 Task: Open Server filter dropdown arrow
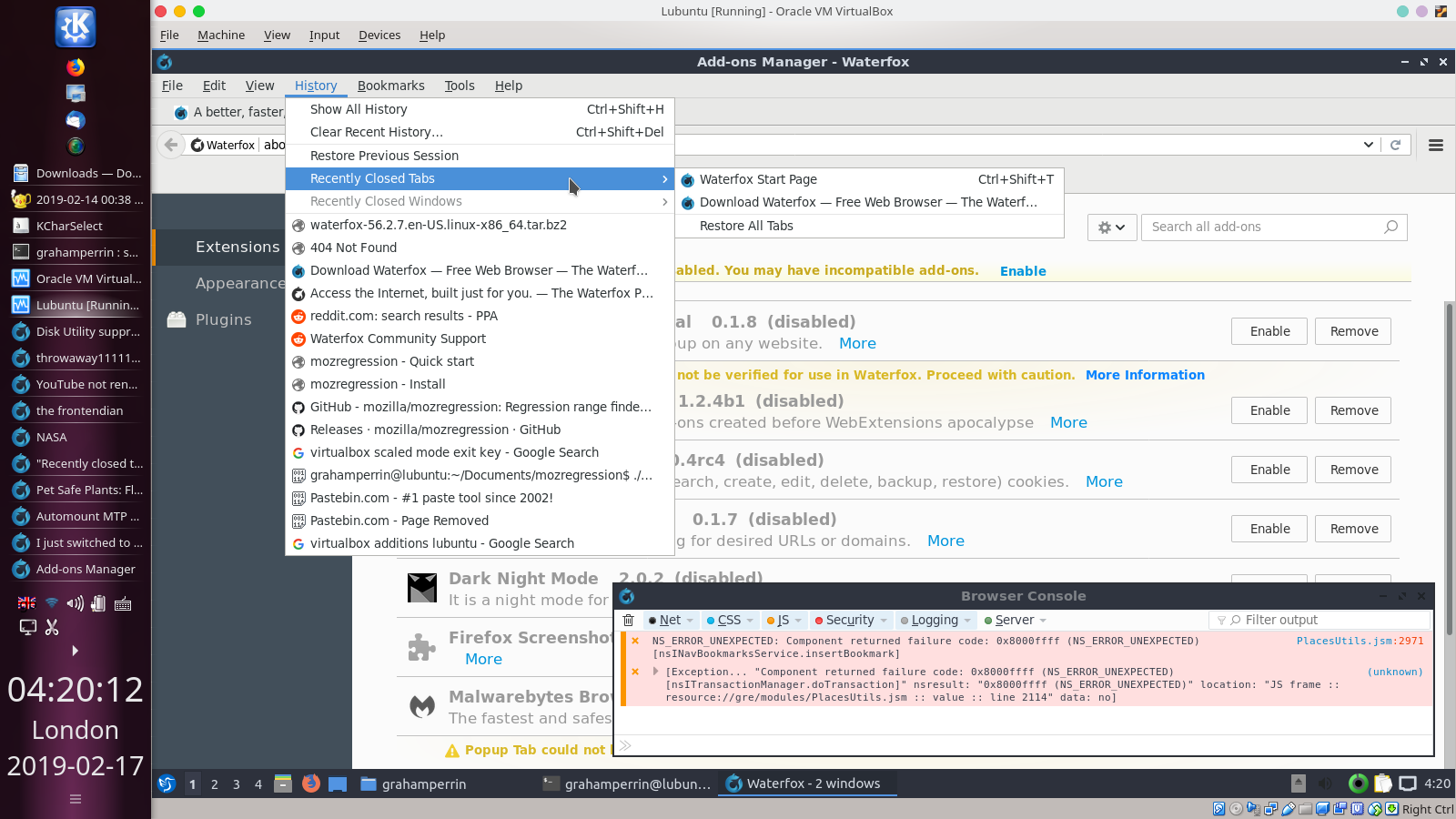pos(1043,621)
